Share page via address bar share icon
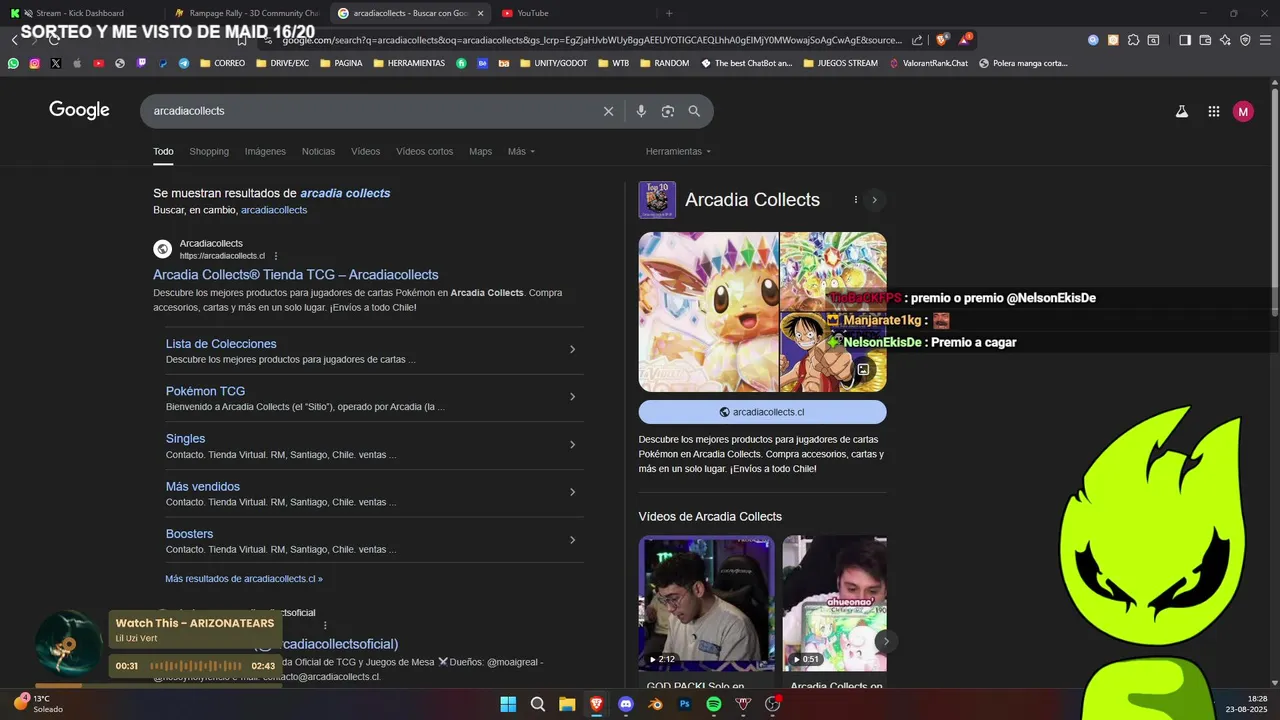The width and height of the screenshot is (1280, 720). point(917,40)
